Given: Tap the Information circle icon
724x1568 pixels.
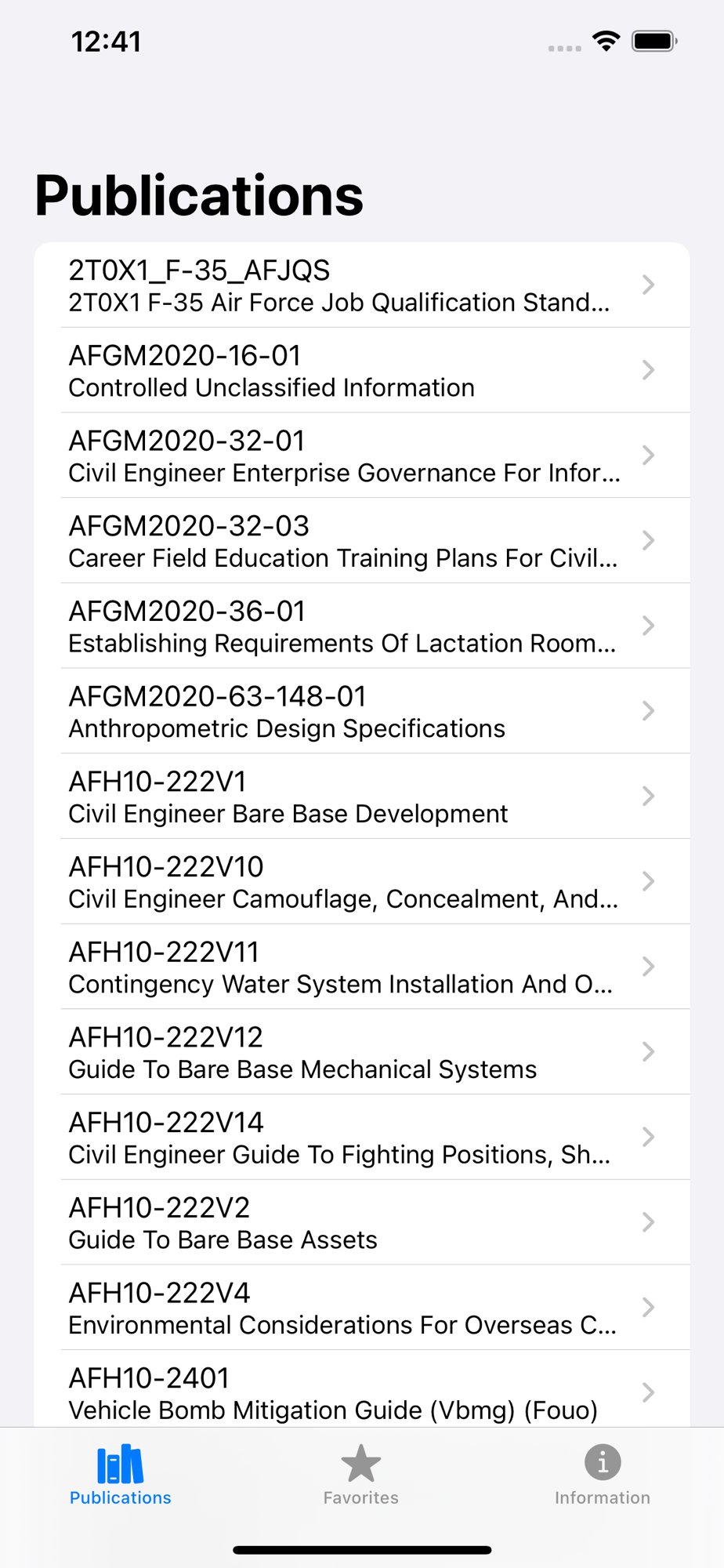Looking at the screenshot, I should [602, 1462].
